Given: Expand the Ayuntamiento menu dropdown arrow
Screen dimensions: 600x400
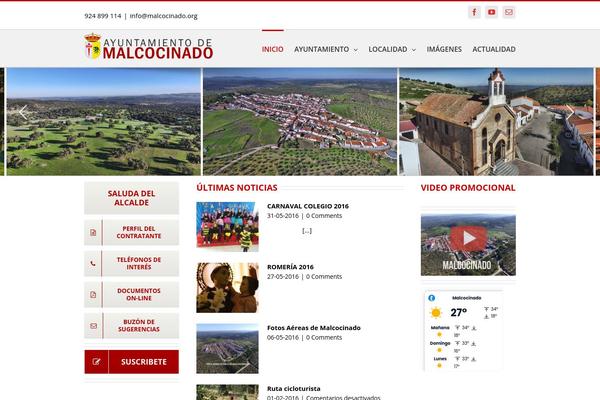Looking at the screenshot, I should pos(356,50).
